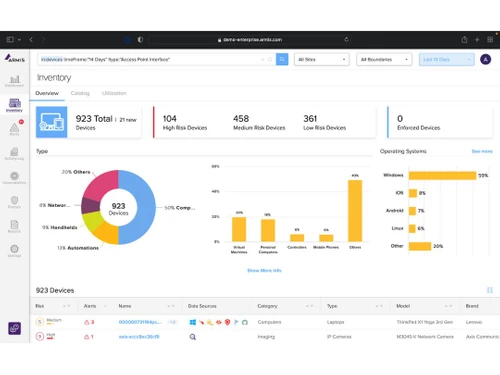Click the browser share icon
The image size is (500, 375).
[x=464, y=40]
